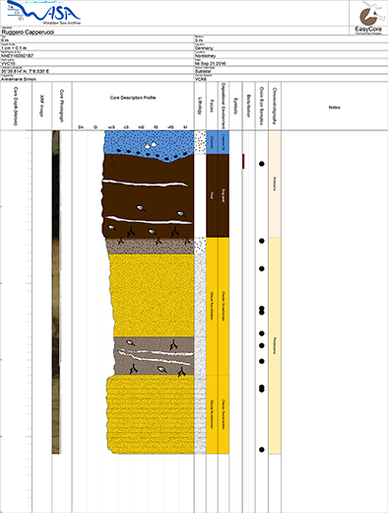Select the topmost grain size sample dot
Viewport: 388px width, 513px height.
click(262, 164)
